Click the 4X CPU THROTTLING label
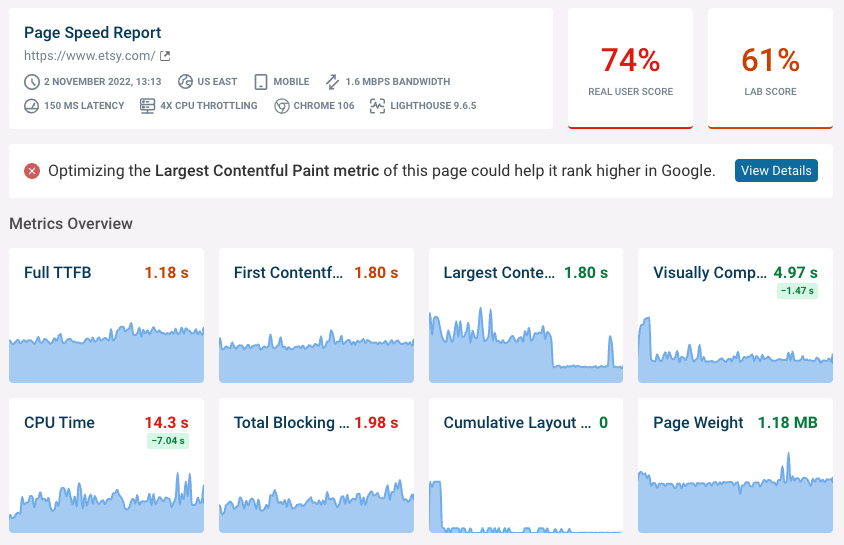The height and width of the screenshot is (545, 844). click(209, 106)
